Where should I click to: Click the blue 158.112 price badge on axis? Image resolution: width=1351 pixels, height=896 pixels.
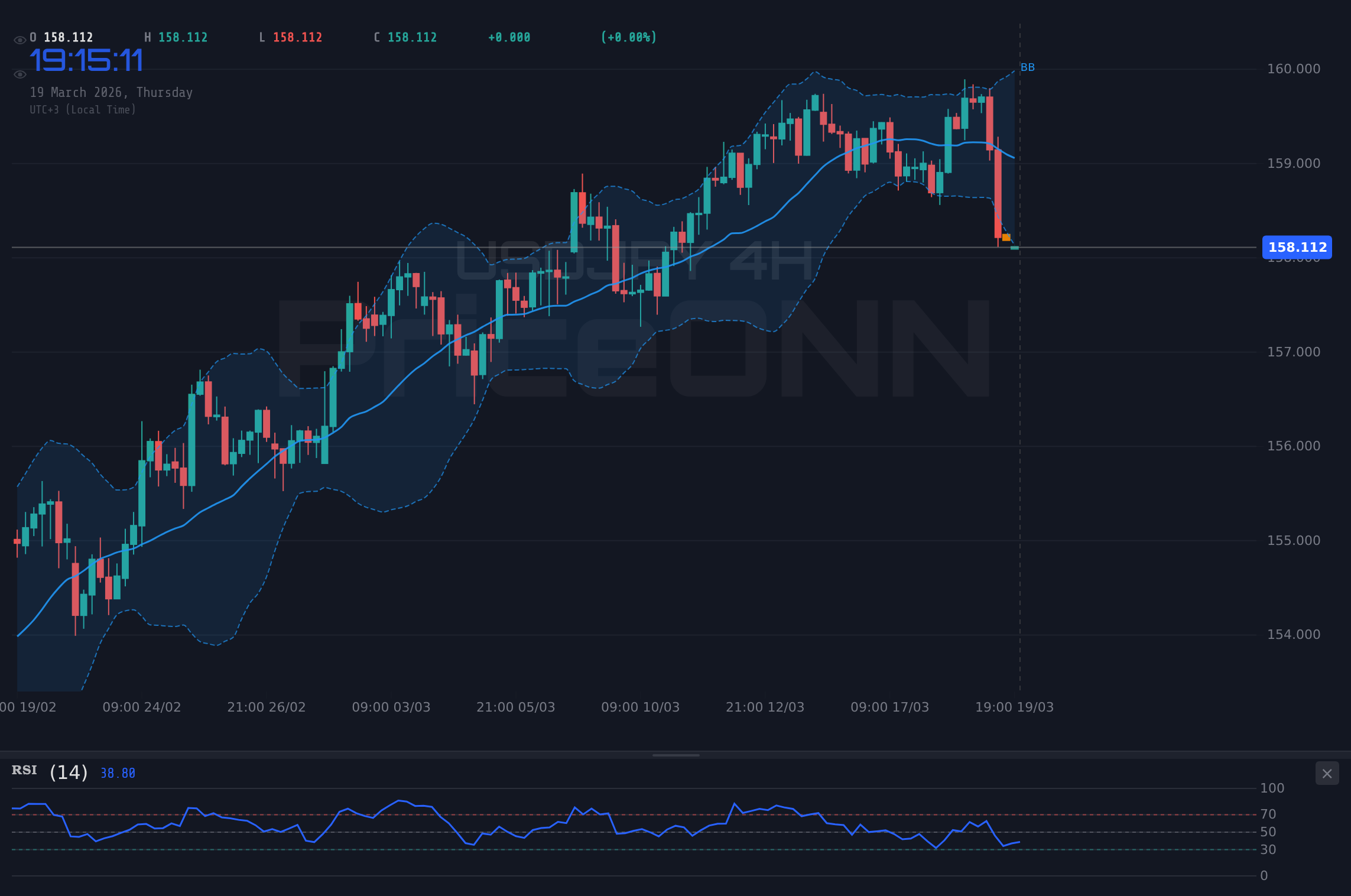1297,248
